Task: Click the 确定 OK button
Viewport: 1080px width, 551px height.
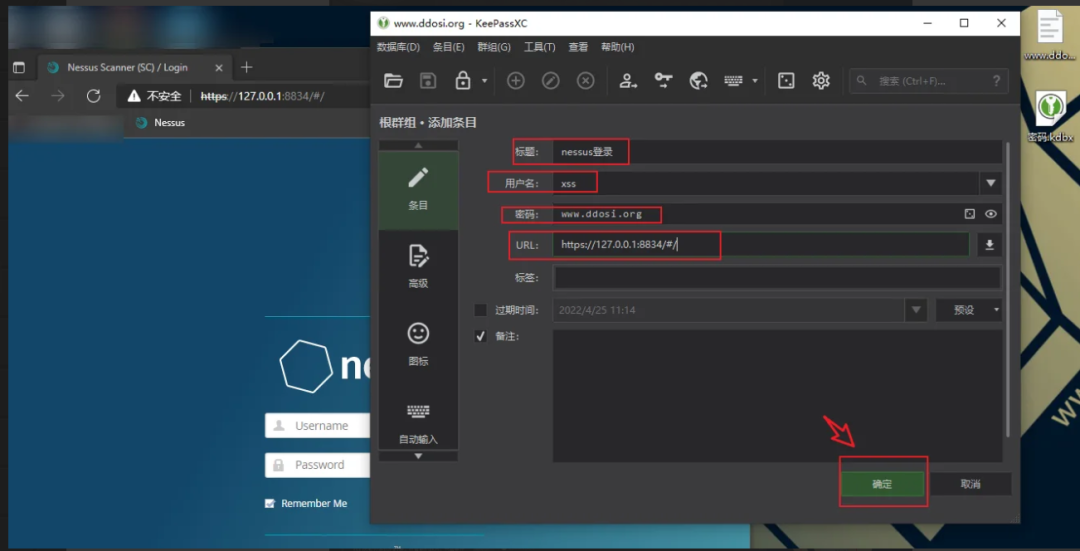Action: click(x=882, y=484)
